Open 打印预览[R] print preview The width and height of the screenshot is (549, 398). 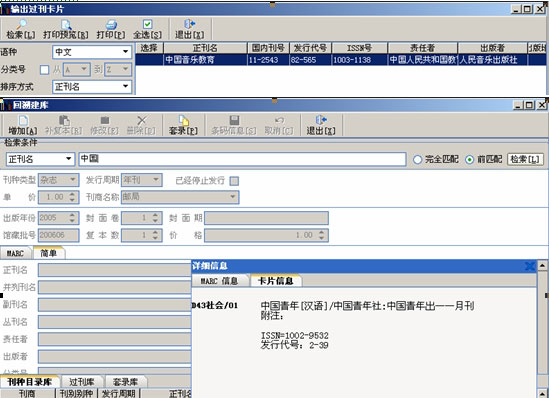(x=65, y=29)
